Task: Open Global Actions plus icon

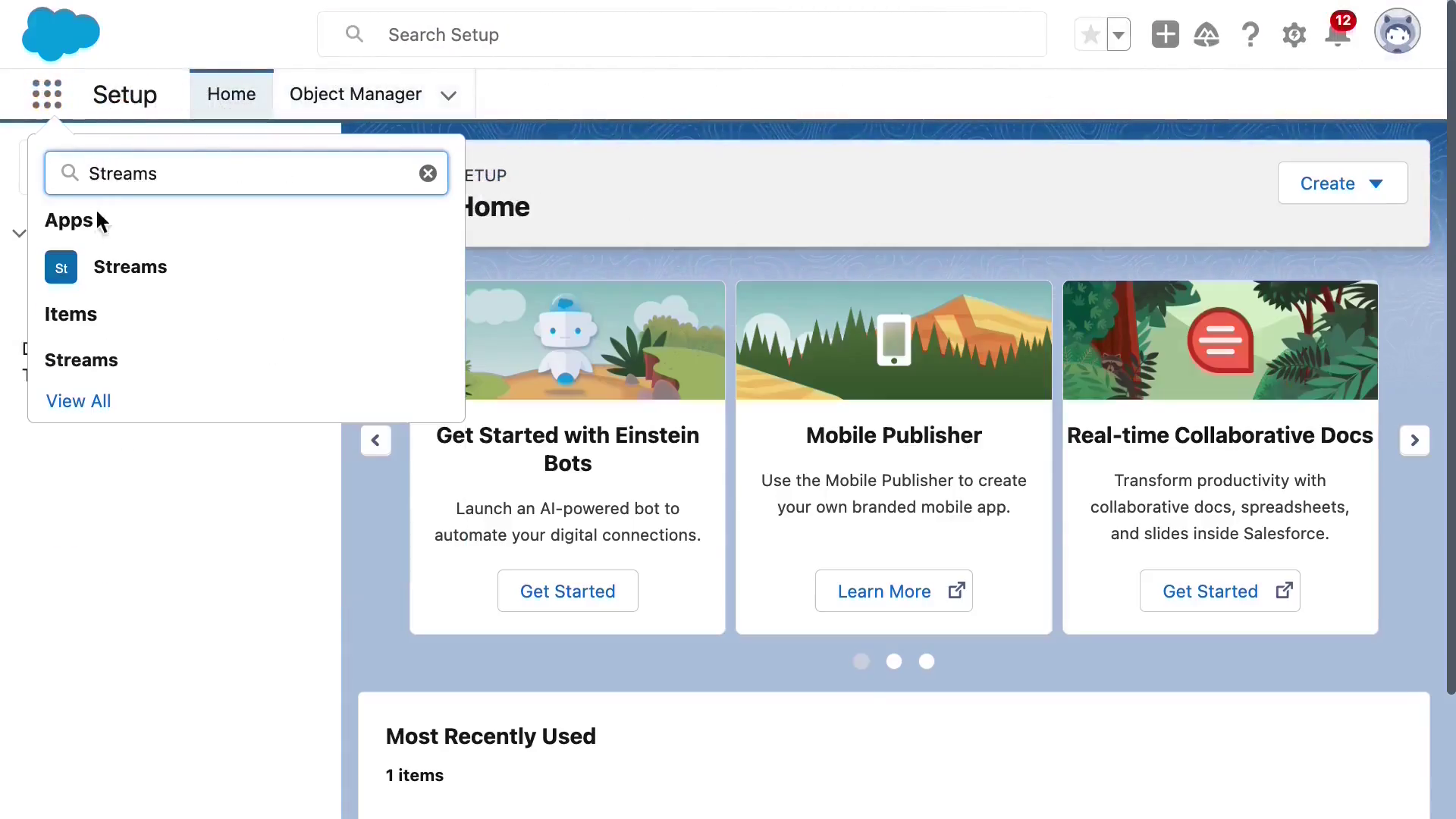Action: tap(1165, 34)
